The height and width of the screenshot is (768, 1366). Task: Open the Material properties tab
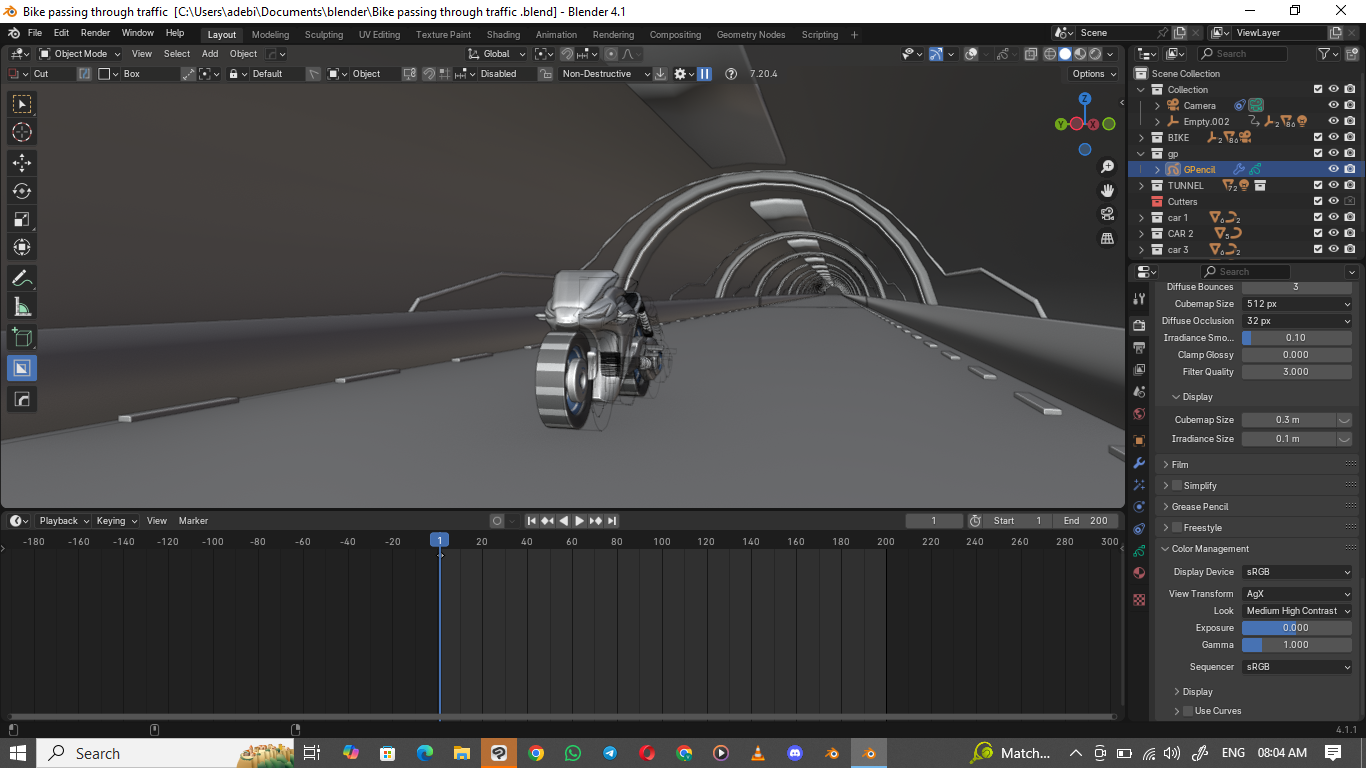(1139, 573)
